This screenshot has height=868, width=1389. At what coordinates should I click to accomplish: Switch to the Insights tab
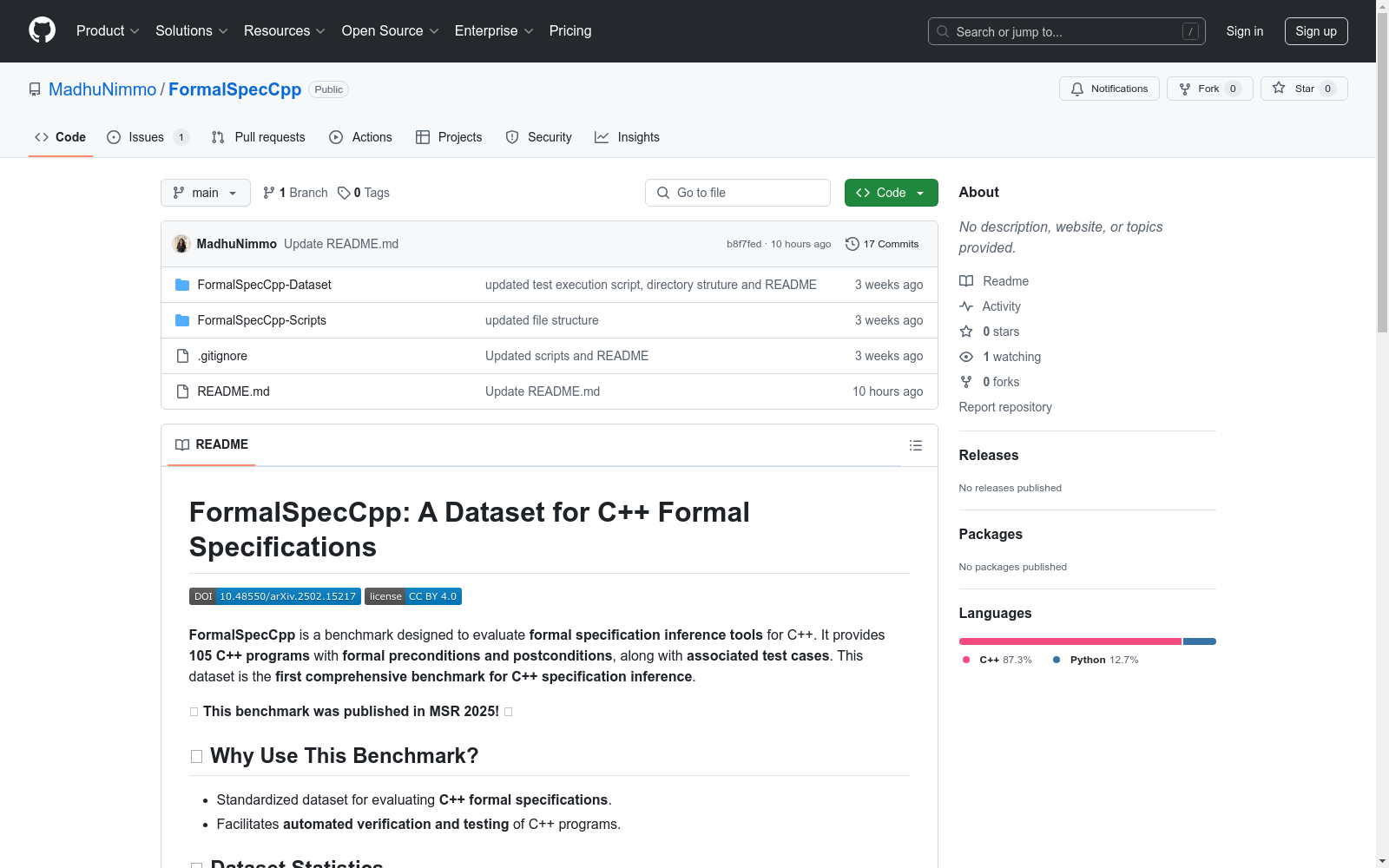tap(627, 137)
